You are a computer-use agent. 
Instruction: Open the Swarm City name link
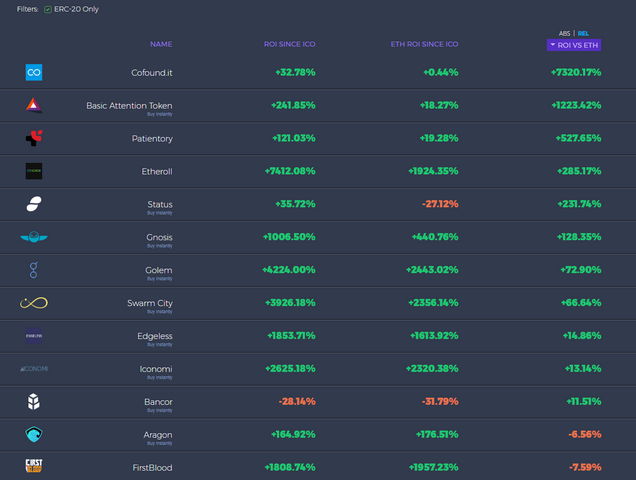150,303
